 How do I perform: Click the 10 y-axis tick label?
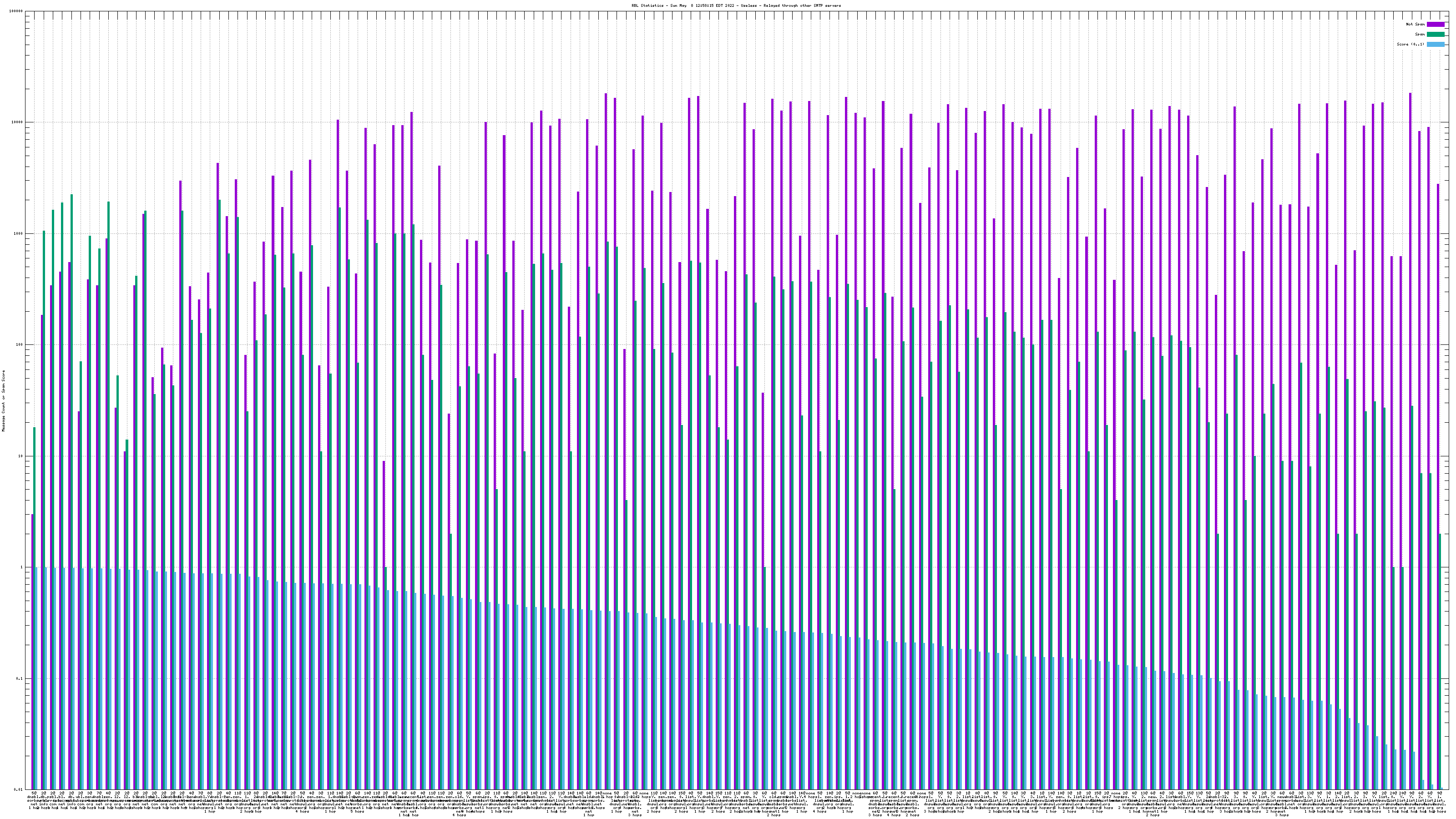click(21, 456)
